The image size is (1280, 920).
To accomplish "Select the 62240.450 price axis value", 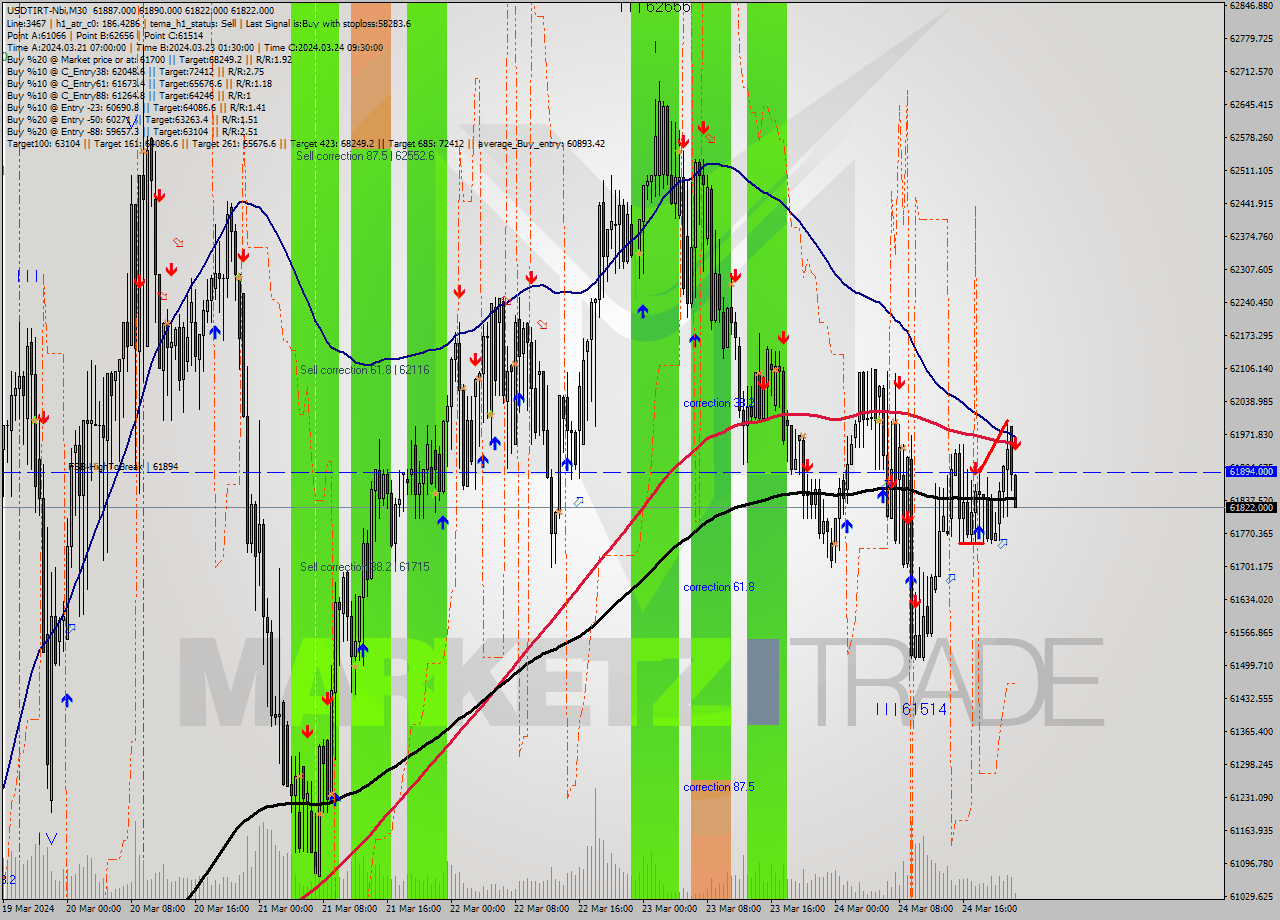I will tap(1251, 302).
